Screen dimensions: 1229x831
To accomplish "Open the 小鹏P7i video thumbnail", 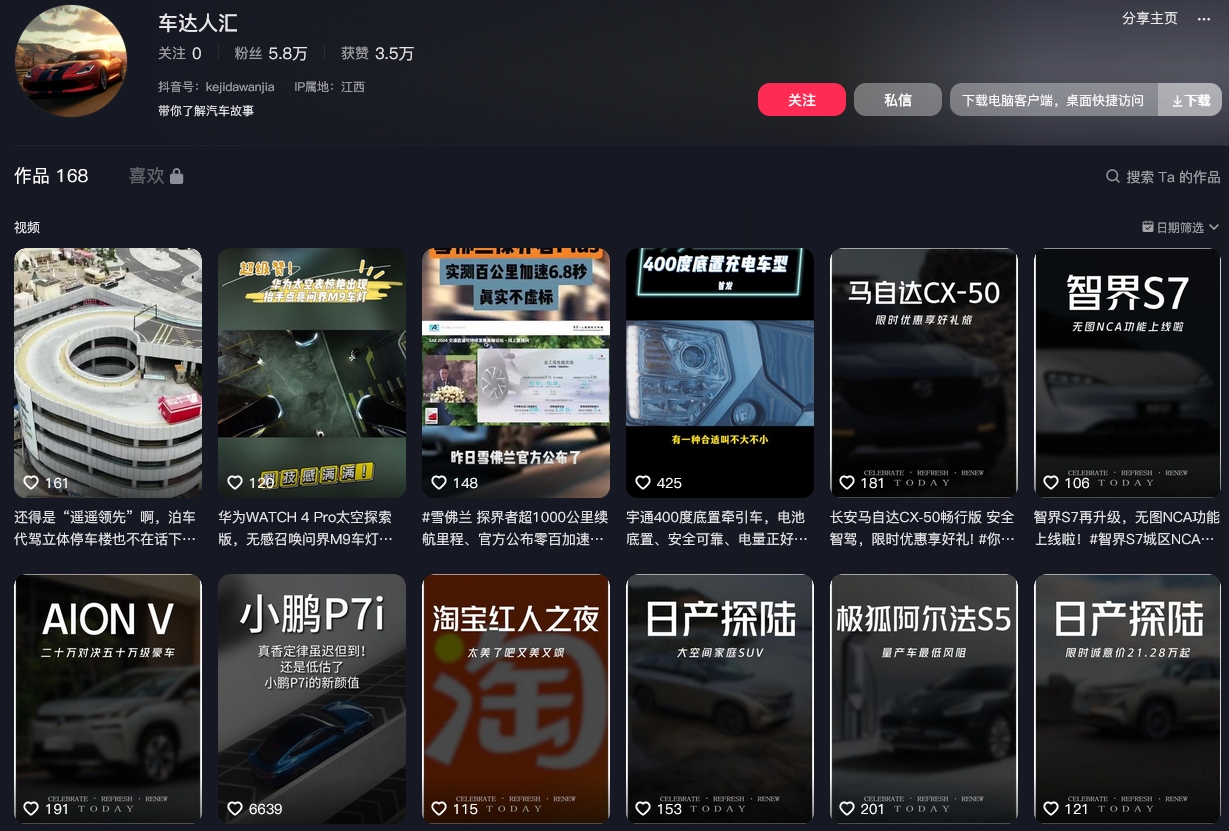I will (312, 699).
